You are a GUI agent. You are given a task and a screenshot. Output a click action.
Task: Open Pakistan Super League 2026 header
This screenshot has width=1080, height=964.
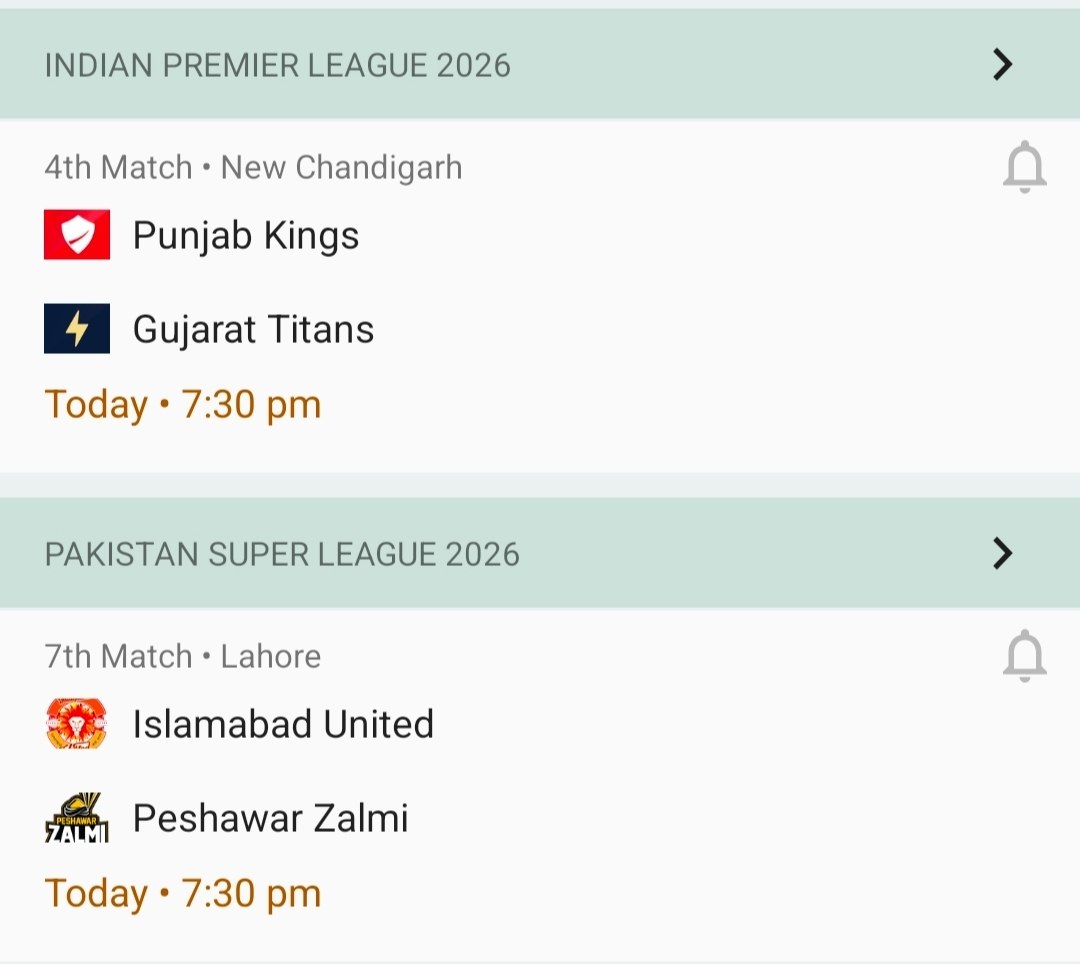click(x=282, y=554)
